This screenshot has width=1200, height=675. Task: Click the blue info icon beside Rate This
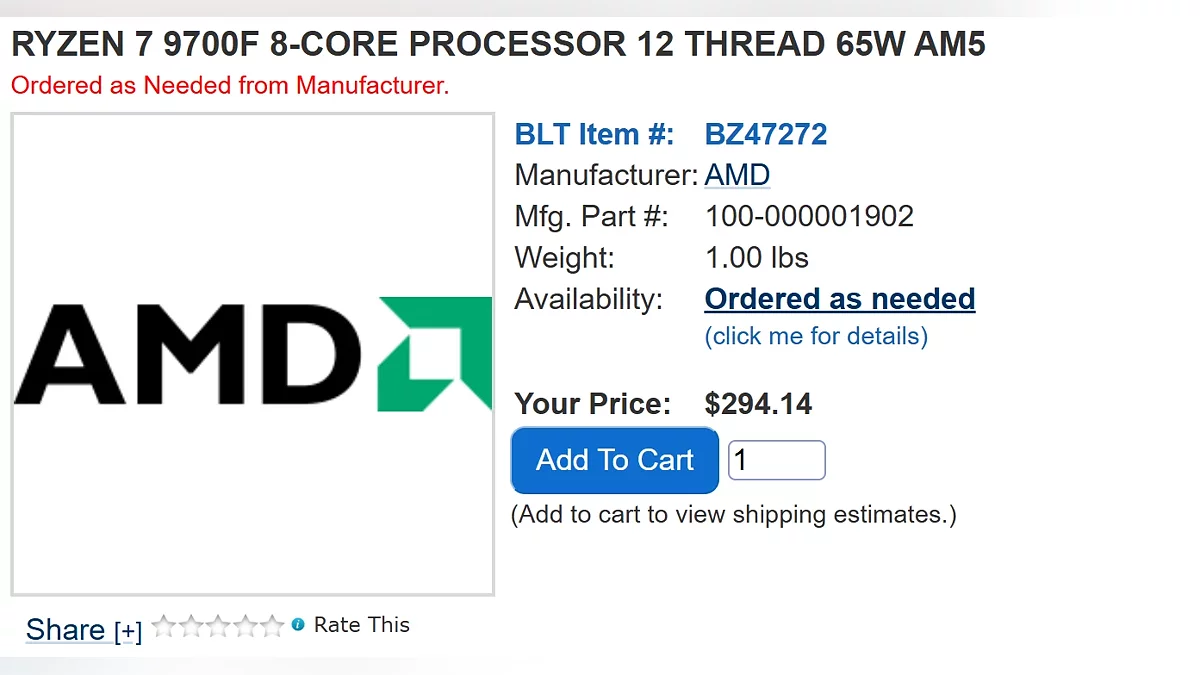[x=298, y=625]
